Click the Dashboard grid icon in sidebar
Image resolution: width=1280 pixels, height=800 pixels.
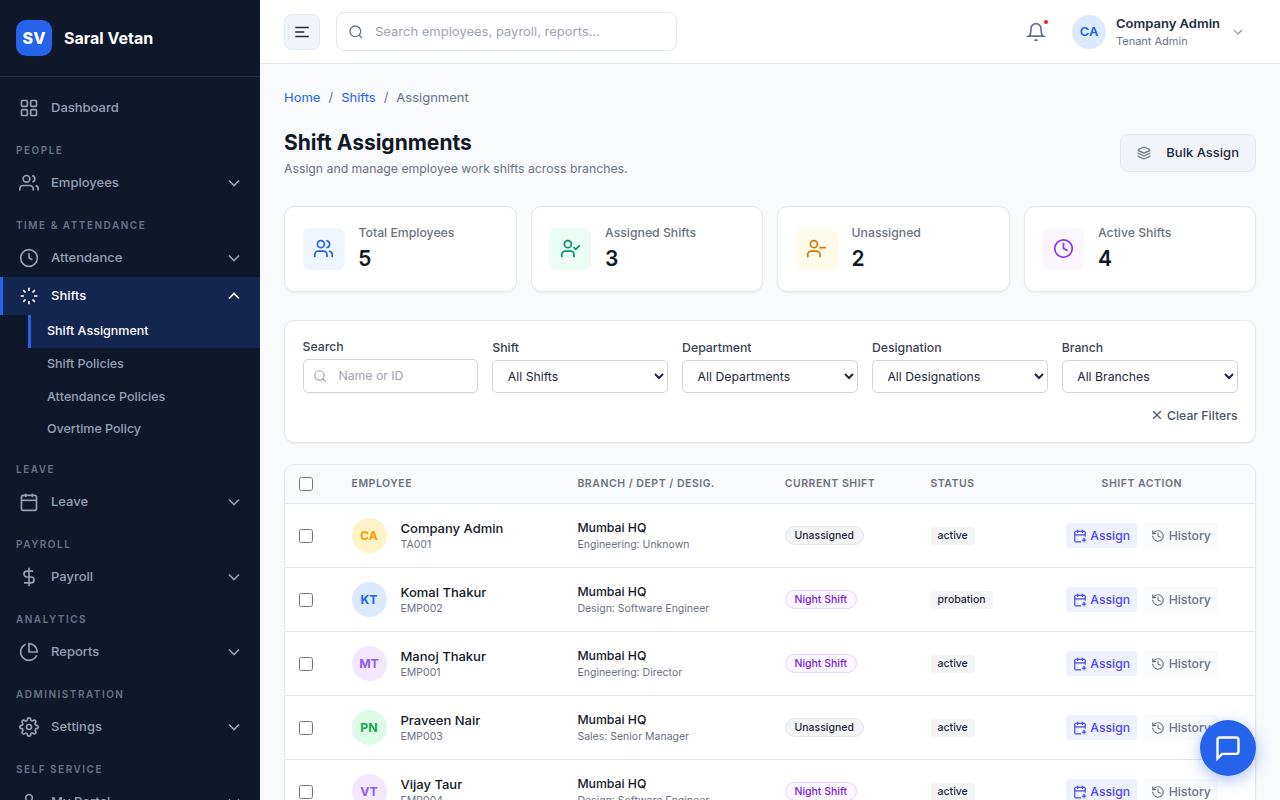pyautogui.click(x=29, y=108)
